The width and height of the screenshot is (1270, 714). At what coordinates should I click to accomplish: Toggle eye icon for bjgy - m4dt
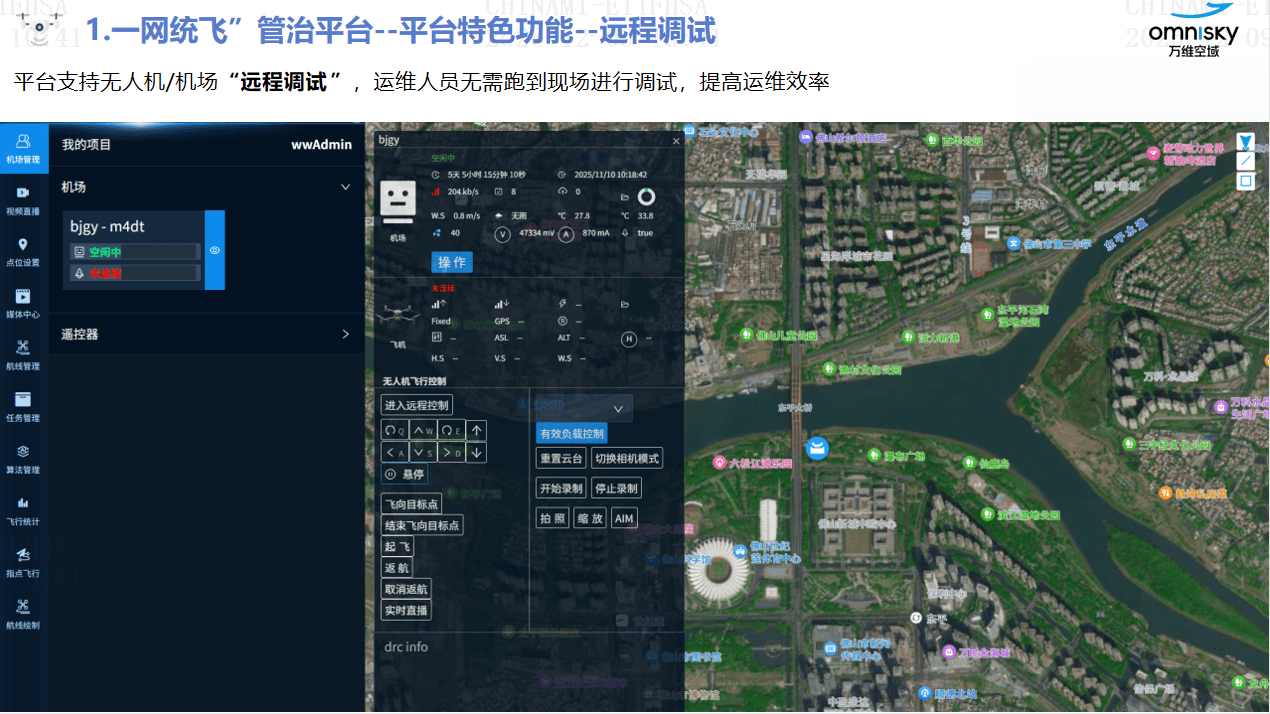(x=214, y=250)
